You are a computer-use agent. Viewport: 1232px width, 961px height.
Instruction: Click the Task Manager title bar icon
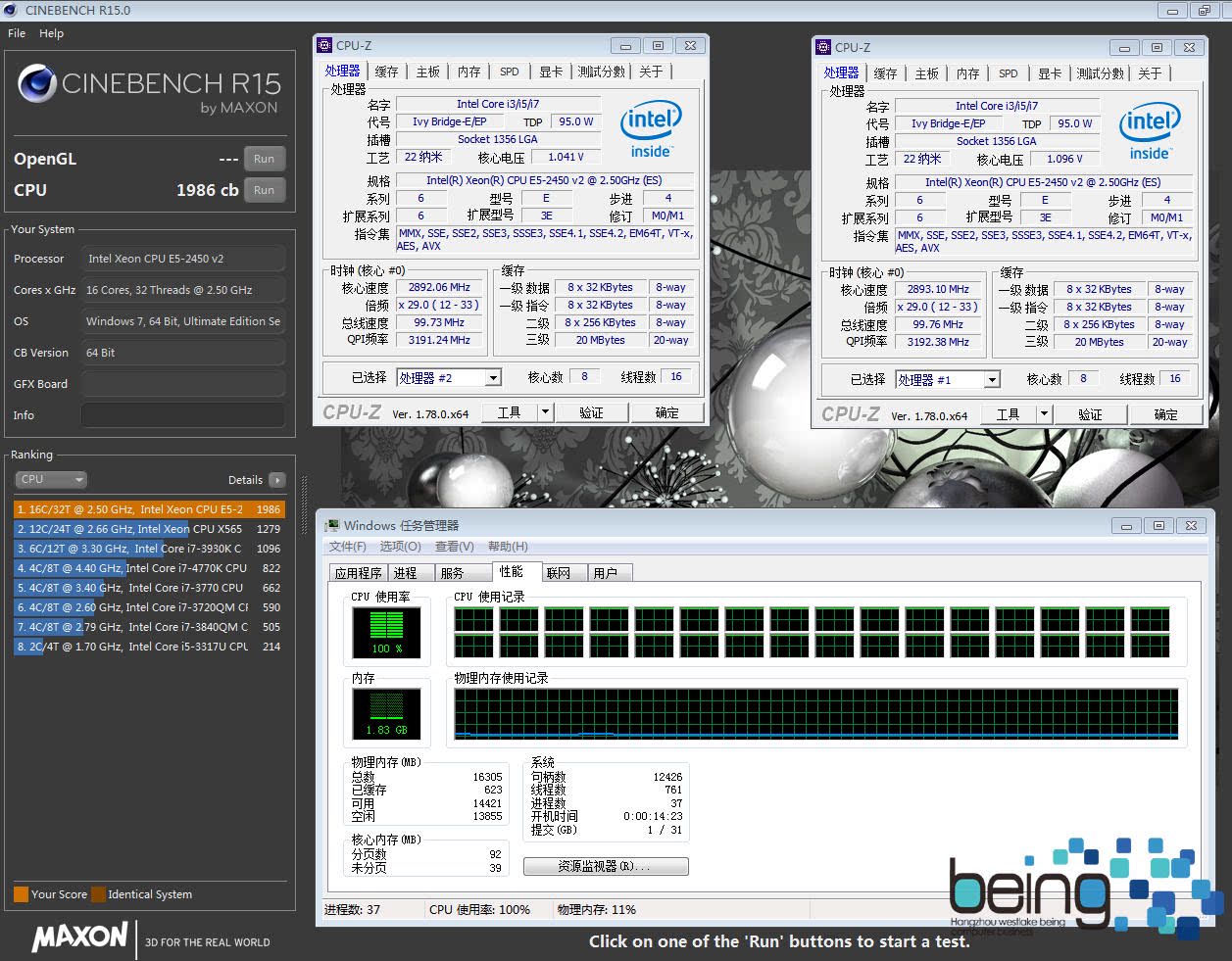[x=333, y=526]
